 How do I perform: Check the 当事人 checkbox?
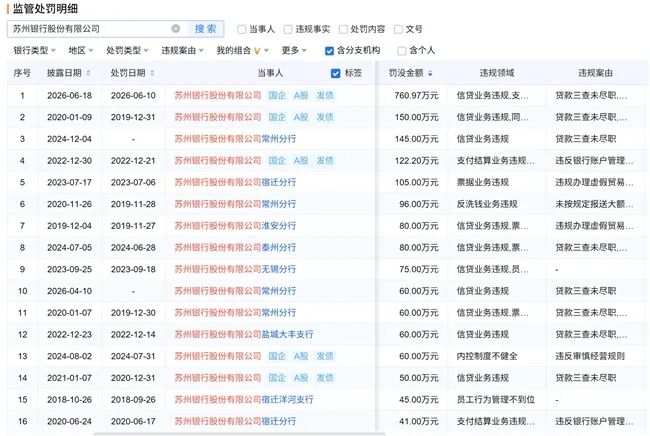tap(241, 29)
